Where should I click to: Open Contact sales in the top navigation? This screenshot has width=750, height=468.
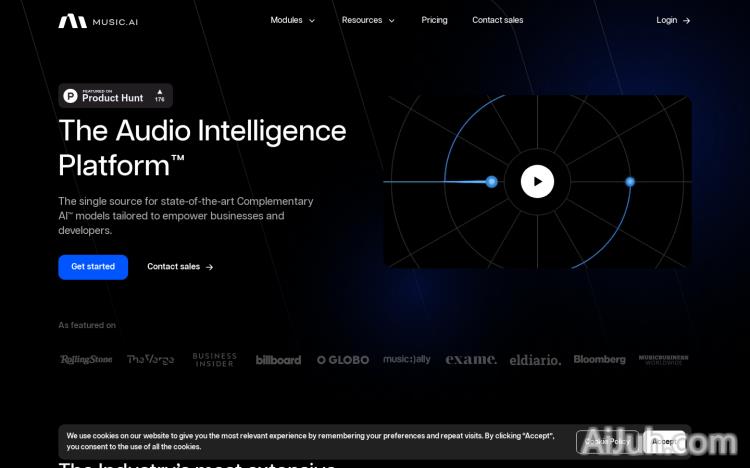497,20
